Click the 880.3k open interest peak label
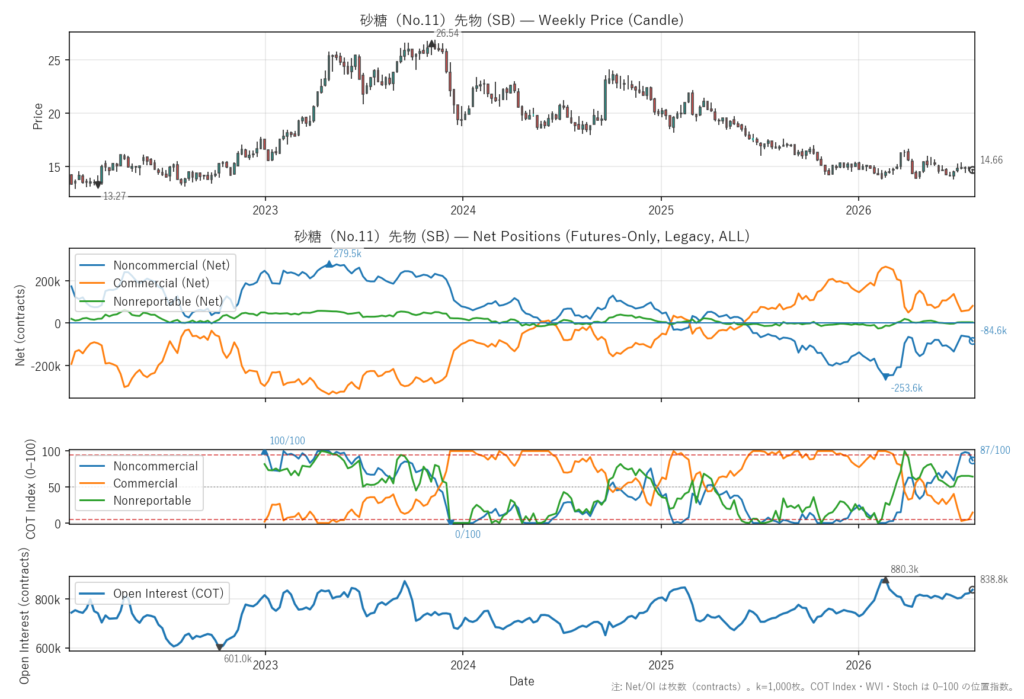Image resolution: width=1024 pixels, height=699 pixels. tap(904, 570)
